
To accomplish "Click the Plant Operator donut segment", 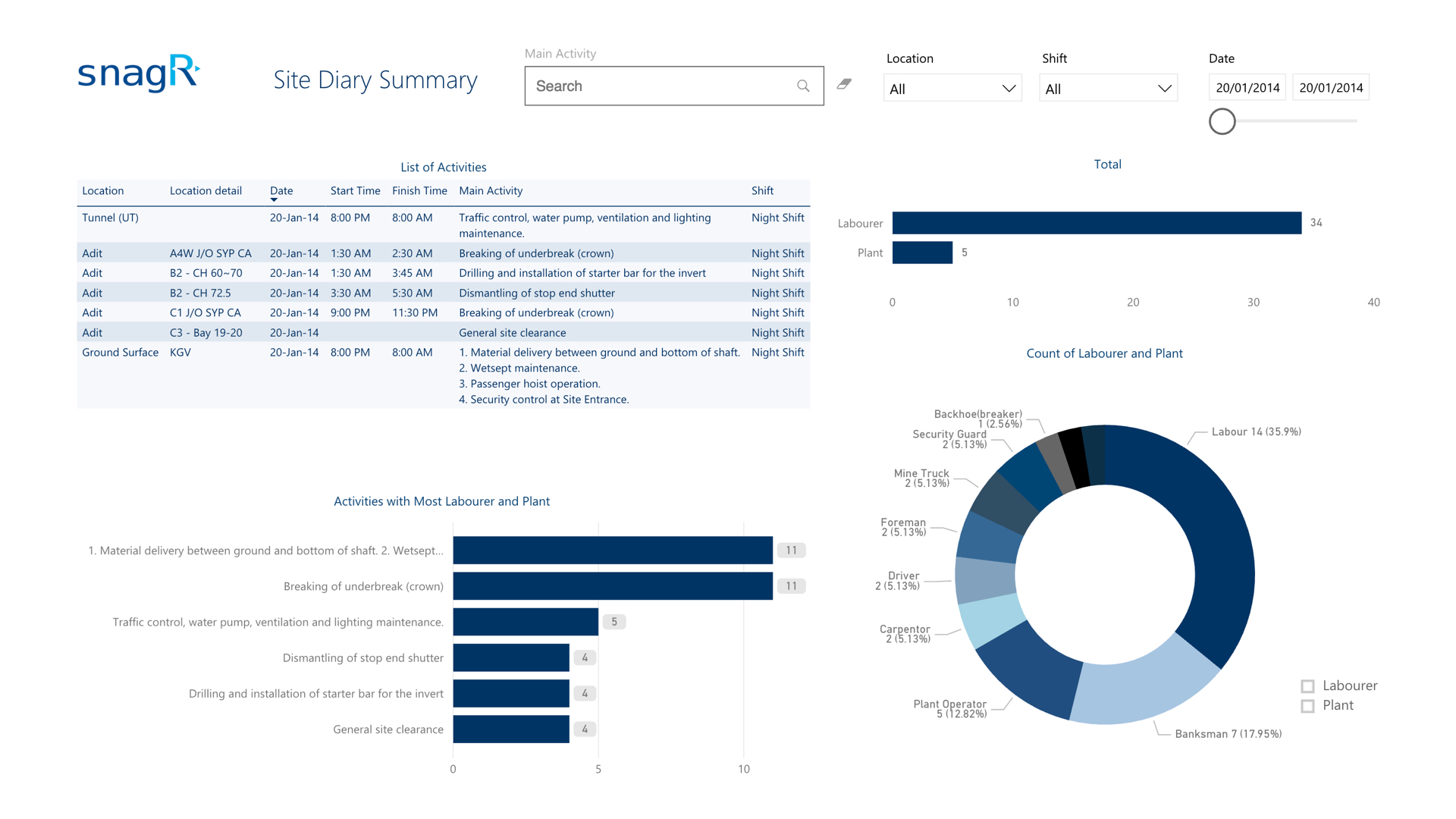I will [1033, 667].
